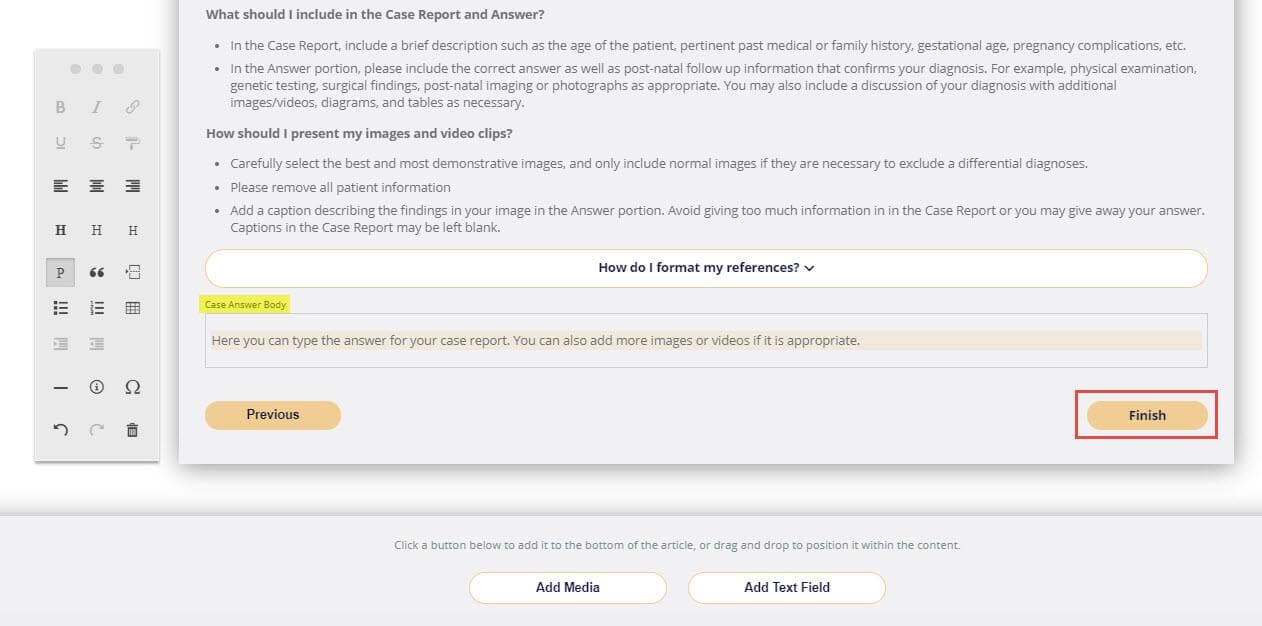This screenshot has width=1262, height=626.
Task: Insert a table with the table icon
Action: (x=132, y=308)
